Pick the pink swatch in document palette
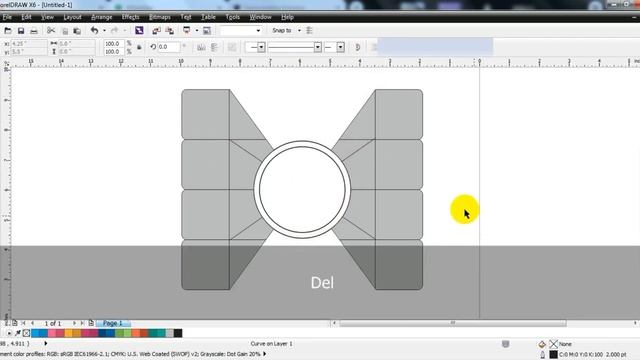The height and width of the screenshot is (360, 640). pos(51,333)
